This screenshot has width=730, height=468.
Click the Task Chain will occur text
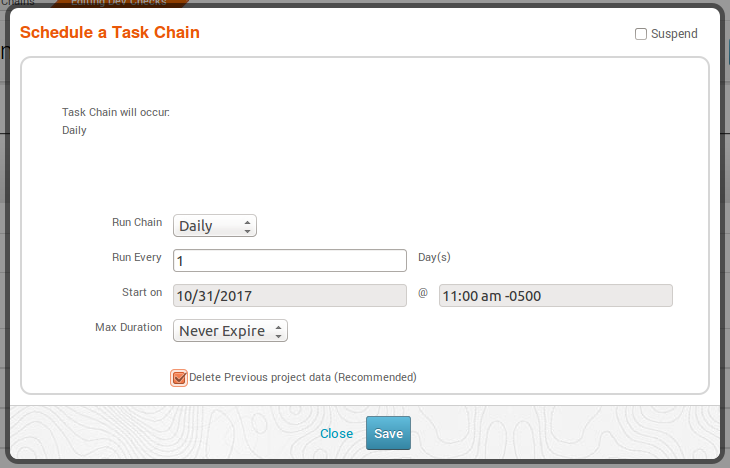(x=116, y=112)
